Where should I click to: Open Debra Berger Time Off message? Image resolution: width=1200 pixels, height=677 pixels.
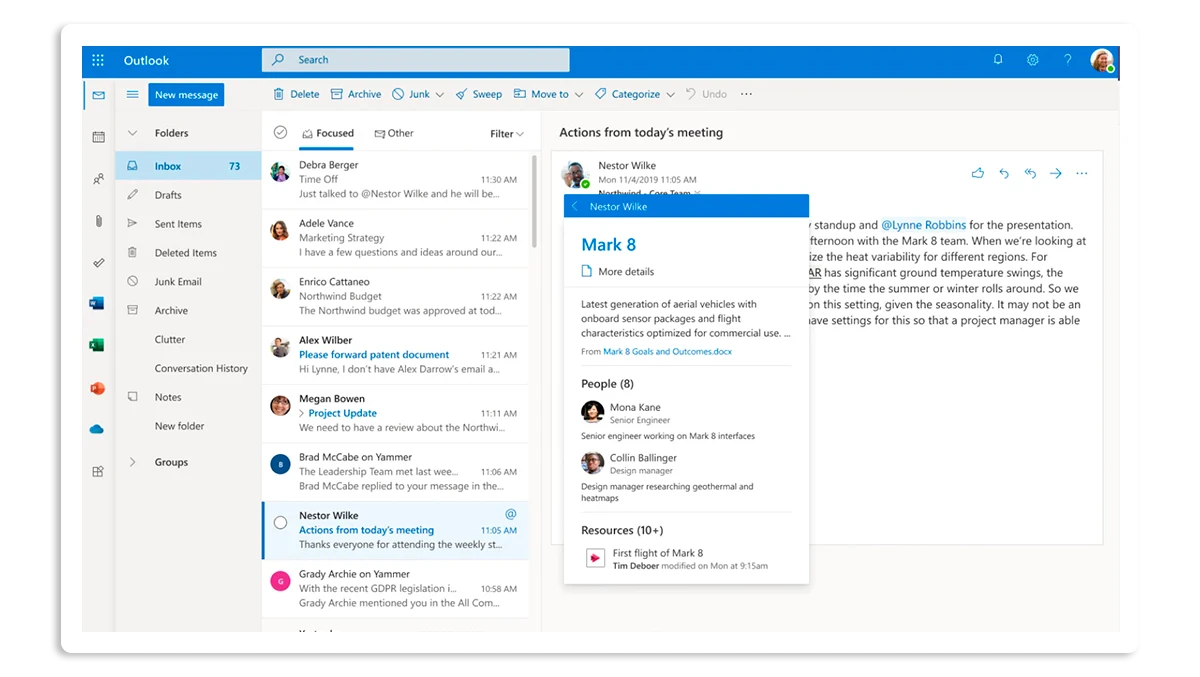pos(396,180)
